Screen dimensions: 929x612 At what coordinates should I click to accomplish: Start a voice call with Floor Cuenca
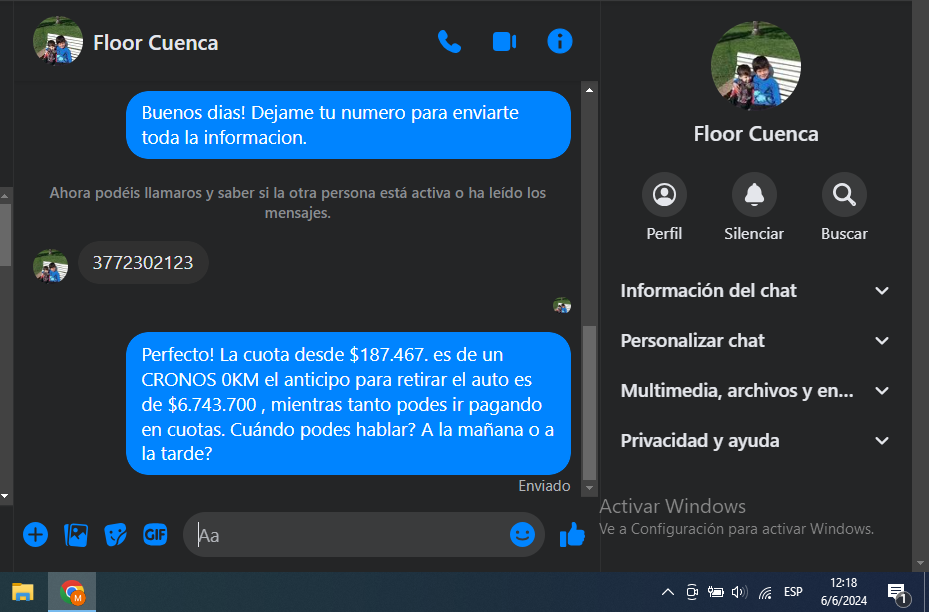(x=449, y=42)
